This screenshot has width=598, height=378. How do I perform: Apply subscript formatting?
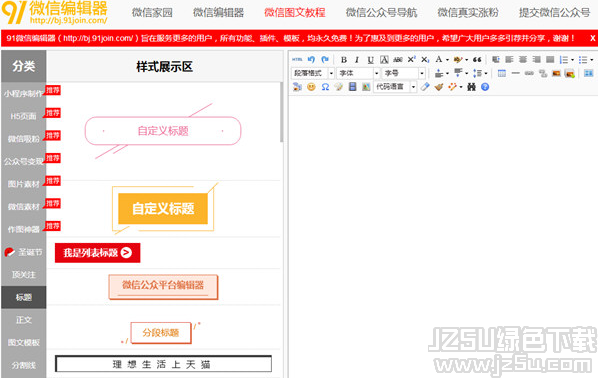[425, 60]
